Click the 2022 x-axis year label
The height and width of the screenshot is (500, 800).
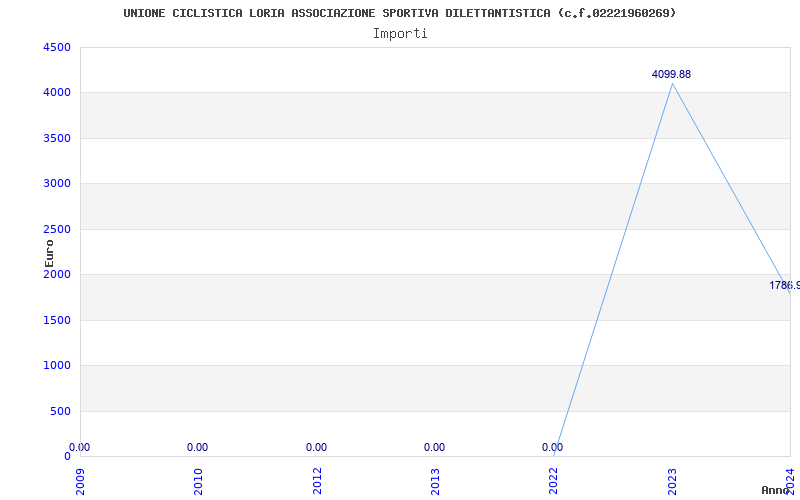point(554,481)
